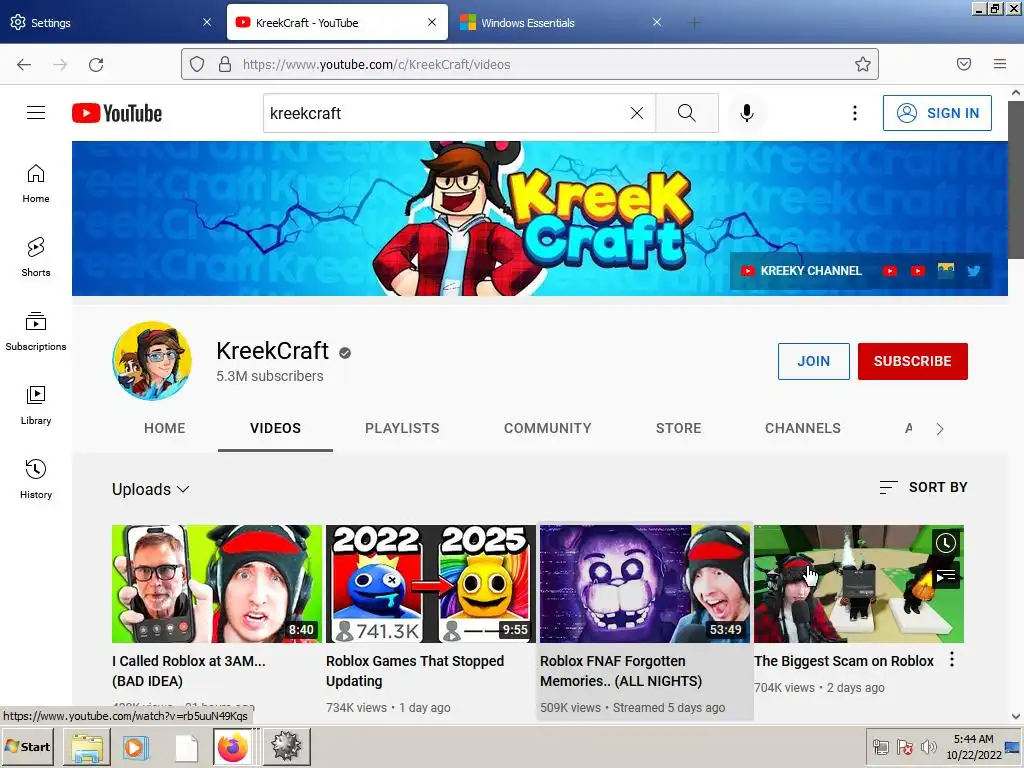The height and width of the screenshot is (768, 1024).
Task: Close the KreekCraft - YouTube tab
Action: [x=432, y=22]
